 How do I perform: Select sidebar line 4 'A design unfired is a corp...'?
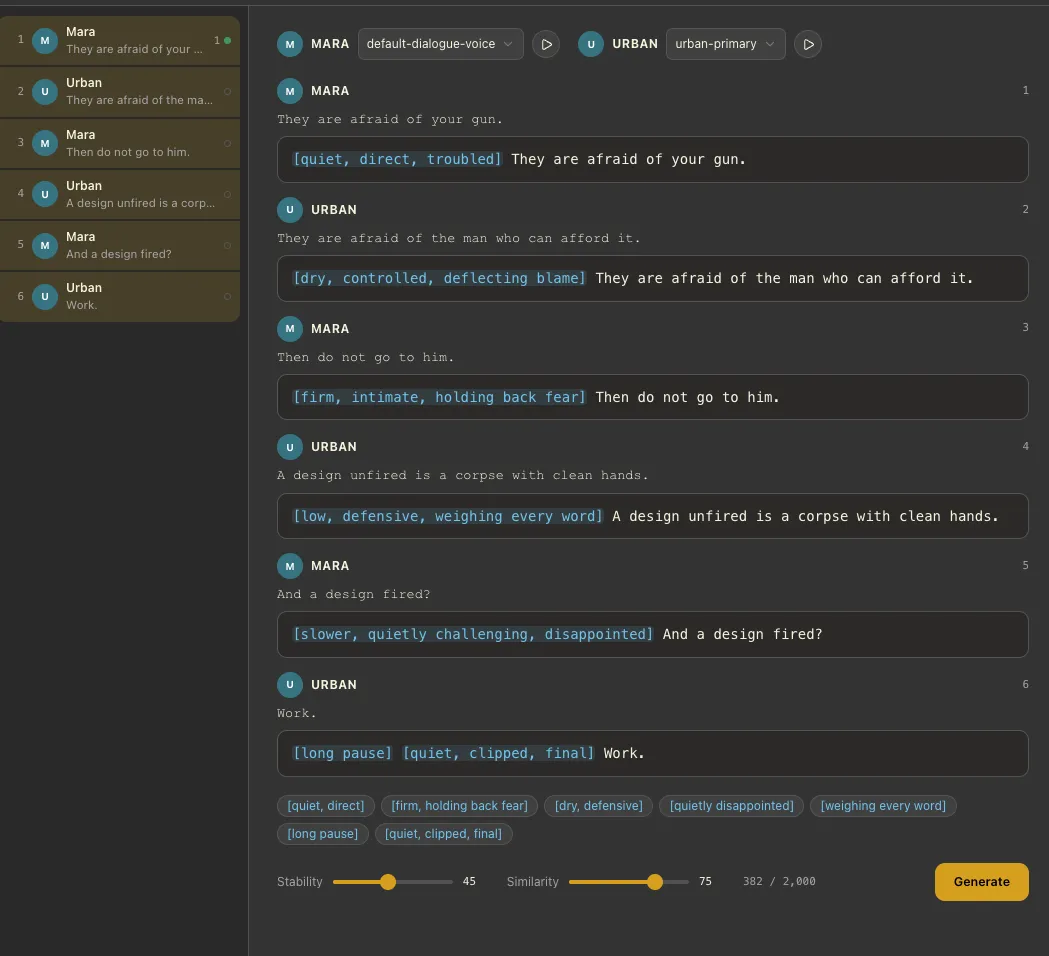pos(120,195)
